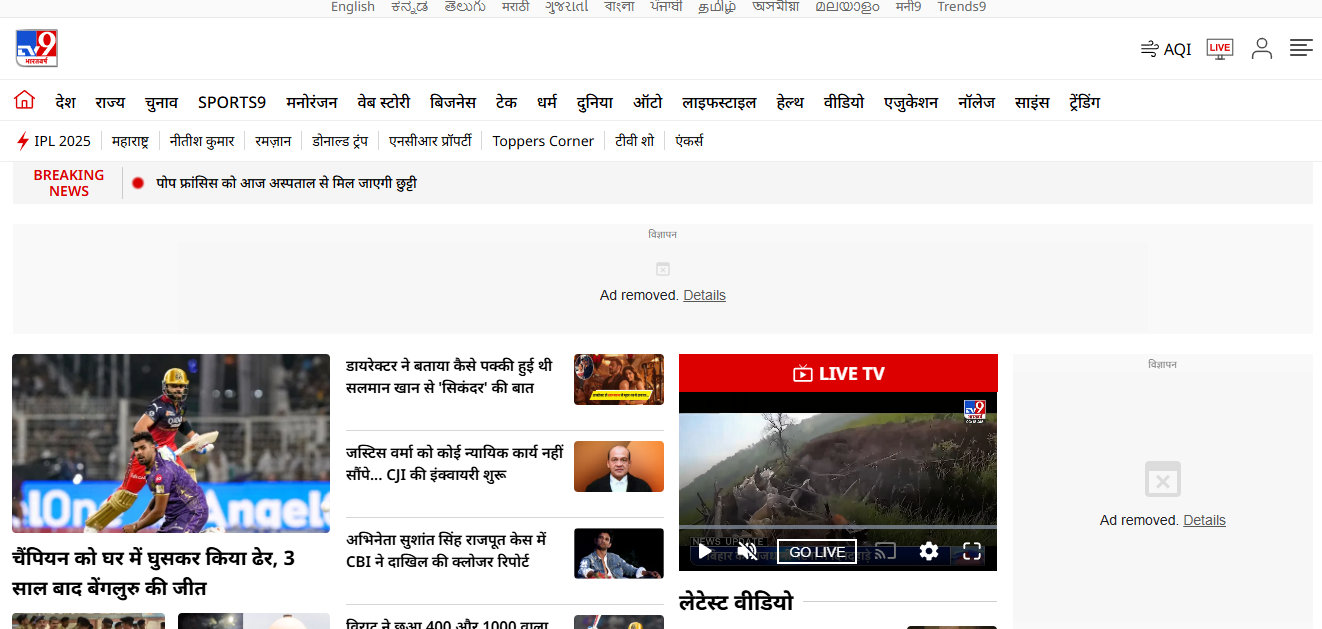Open the Toppers Corner topic
This screenshot has width=1322, height=629.
(x=543, y=141)
